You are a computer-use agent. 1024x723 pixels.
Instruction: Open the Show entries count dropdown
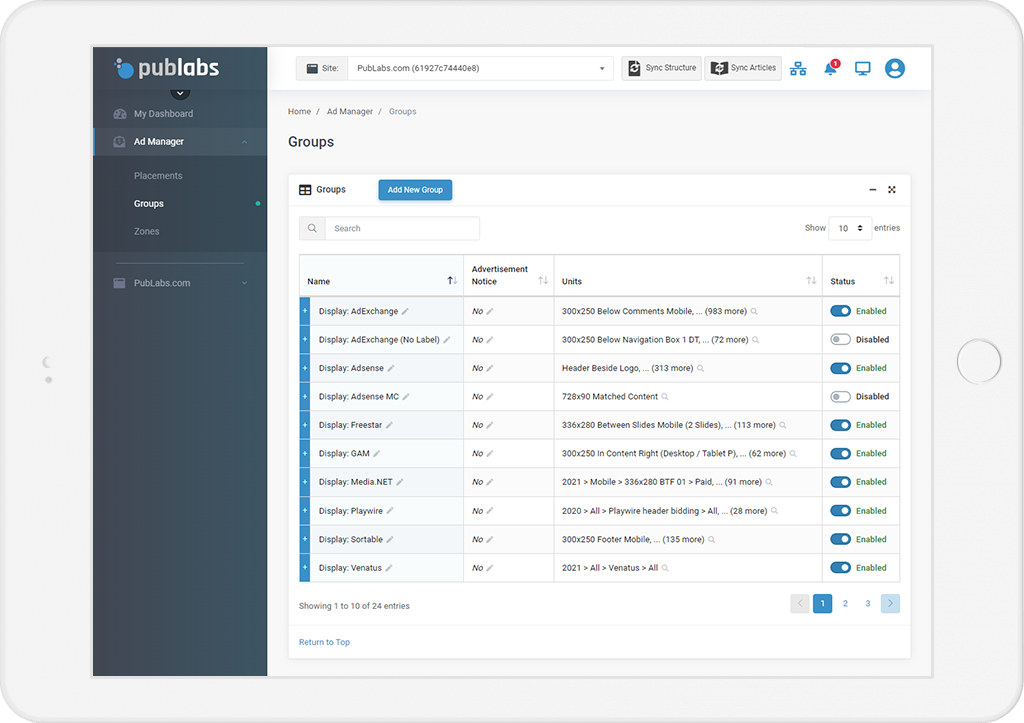[850, 228]
